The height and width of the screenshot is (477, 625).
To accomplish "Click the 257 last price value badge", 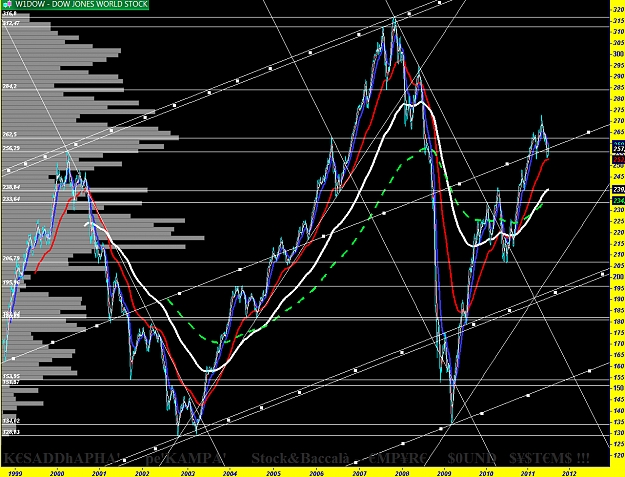I will tap(618, 148).
